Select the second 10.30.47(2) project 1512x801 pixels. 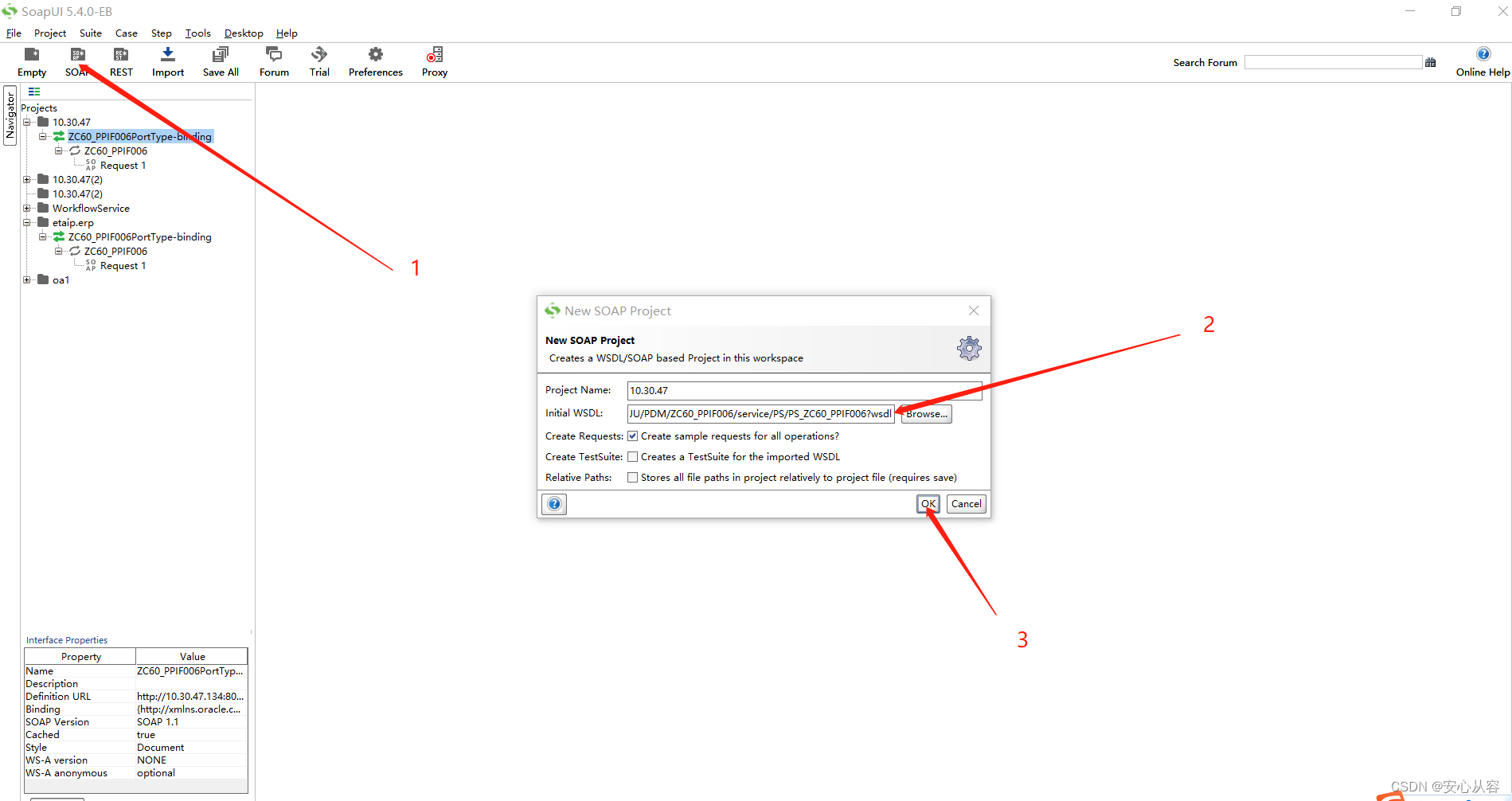click(77, 194)
